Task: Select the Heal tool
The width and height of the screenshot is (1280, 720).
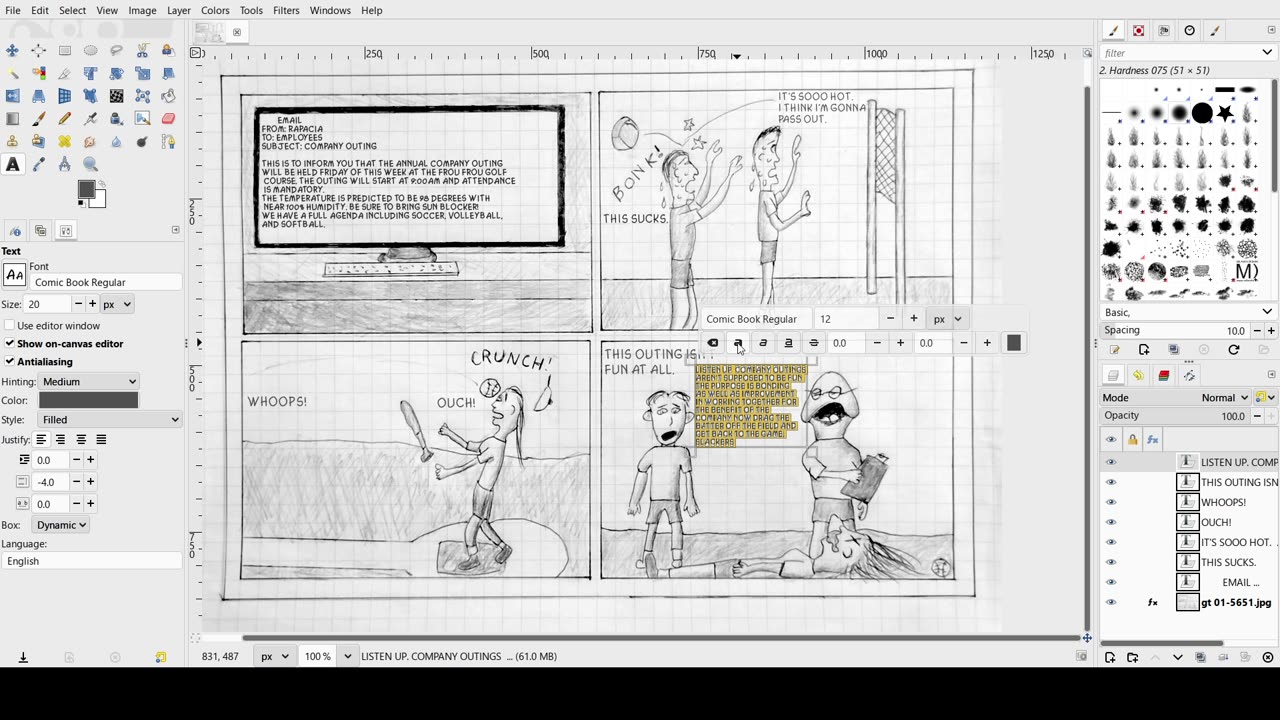Action: pyautogui.click(x=65, y=142)
